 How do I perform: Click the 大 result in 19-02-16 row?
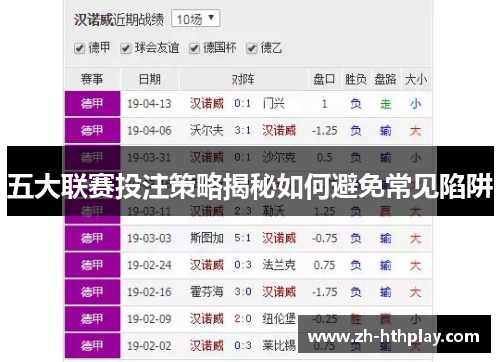point(415,292)
